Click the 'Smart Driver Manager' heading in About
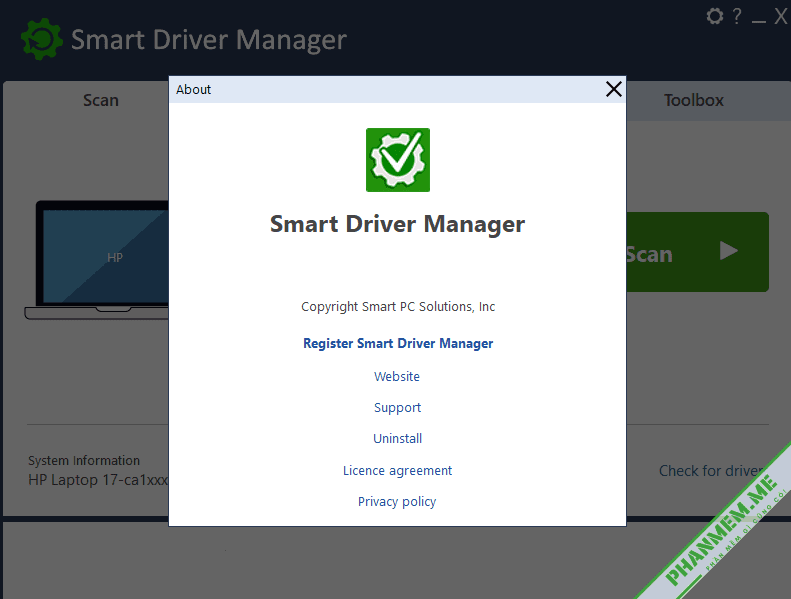Viewport: 791px width, 599px height. click(x=398, y=224)
